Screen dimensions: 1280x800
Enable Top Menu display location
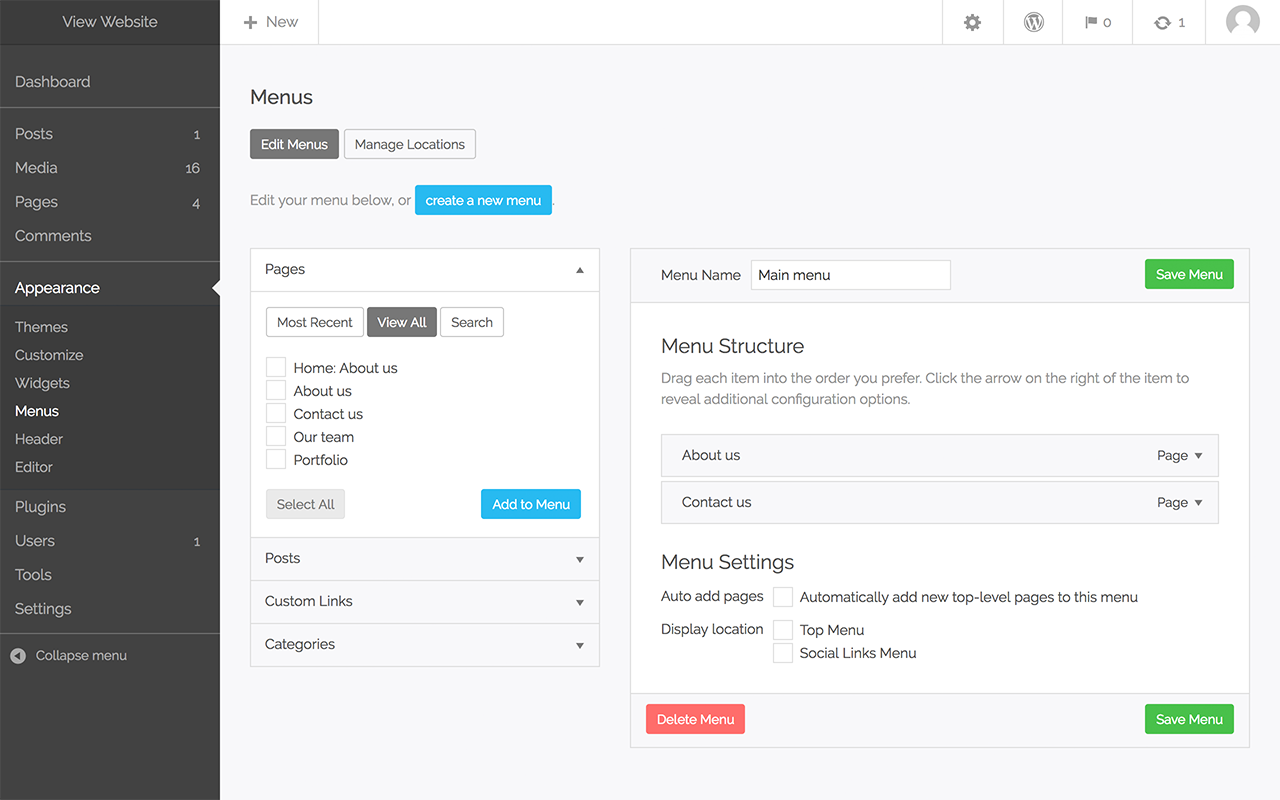(x=783, y=630)
